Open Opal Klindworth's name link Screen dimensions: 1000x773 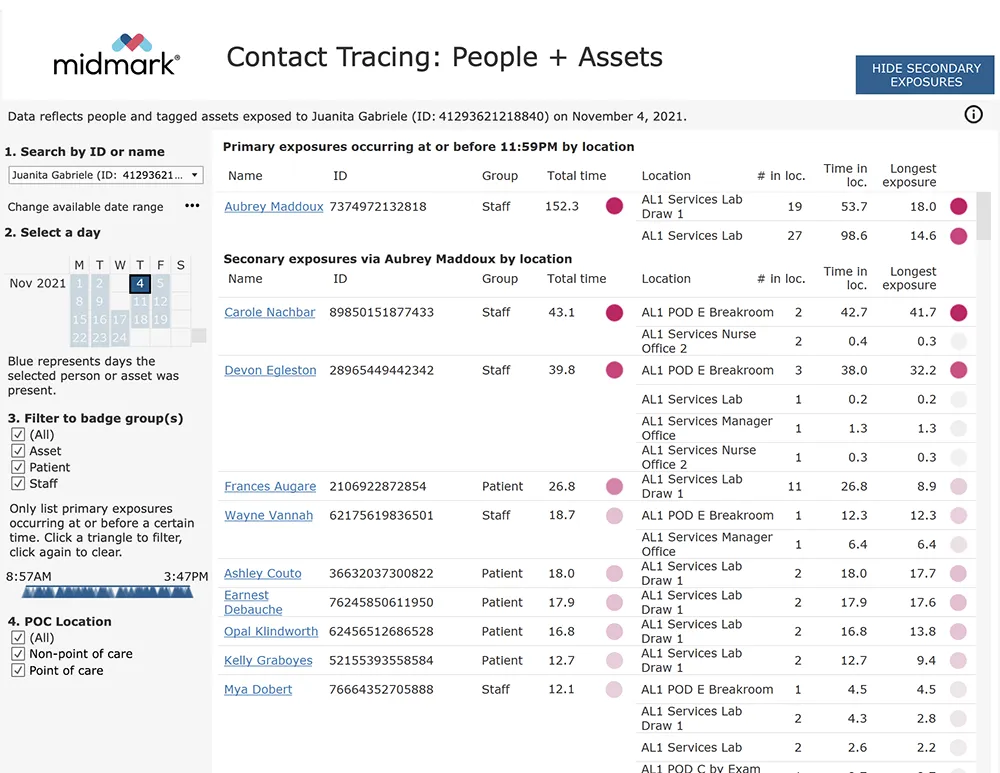pos(271,632)
